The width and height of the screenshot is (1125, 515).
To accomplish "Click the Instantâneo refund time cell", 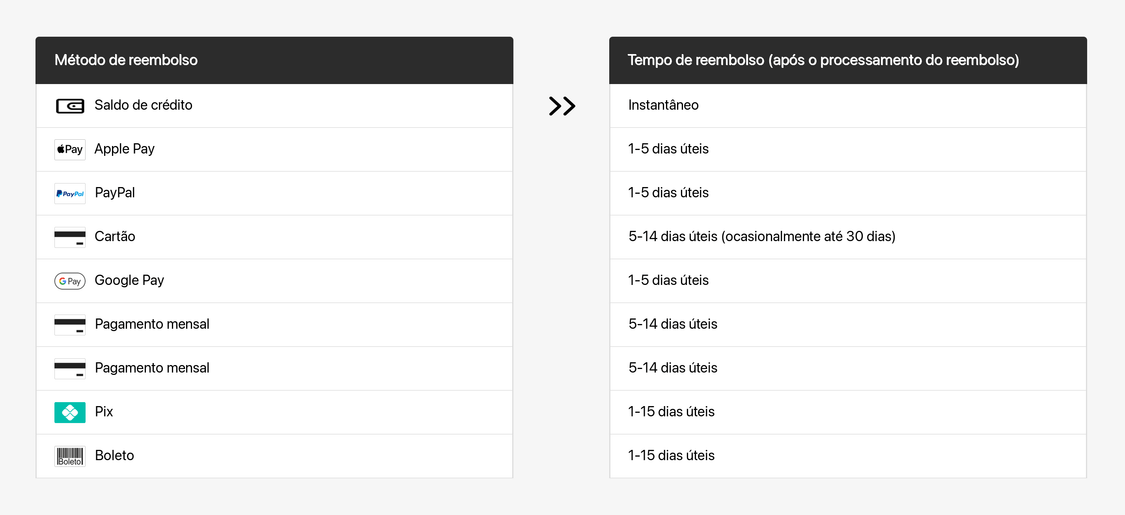I will (x=848, y=106).
